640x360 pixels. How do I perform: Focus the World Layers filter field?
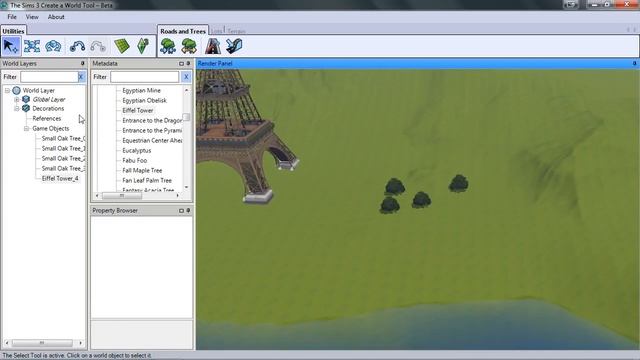click(49, 77)
